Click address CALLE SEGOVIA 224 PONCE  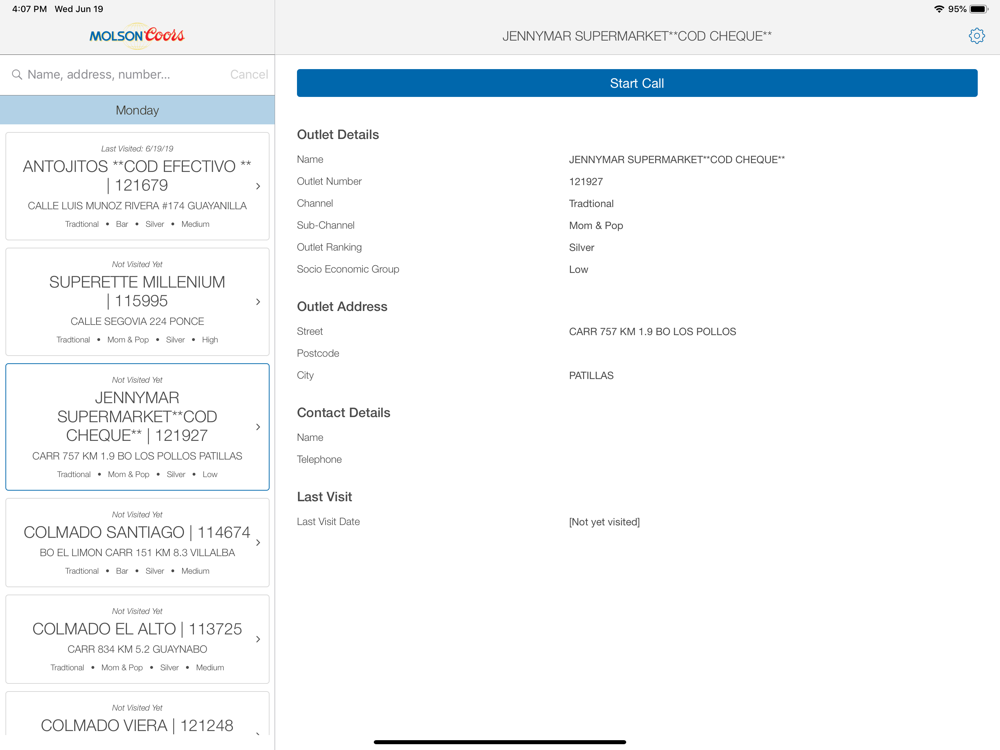(x=137, y=321)
